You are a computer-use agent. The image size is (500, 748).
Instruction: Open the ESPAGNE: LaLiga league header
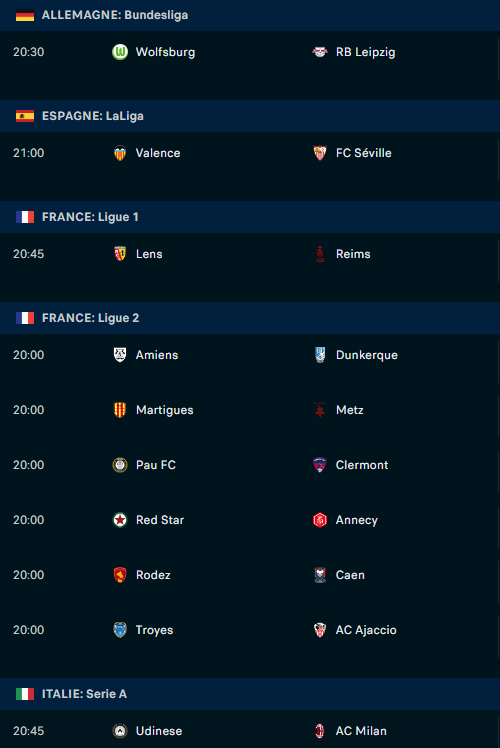coord(250,116)
